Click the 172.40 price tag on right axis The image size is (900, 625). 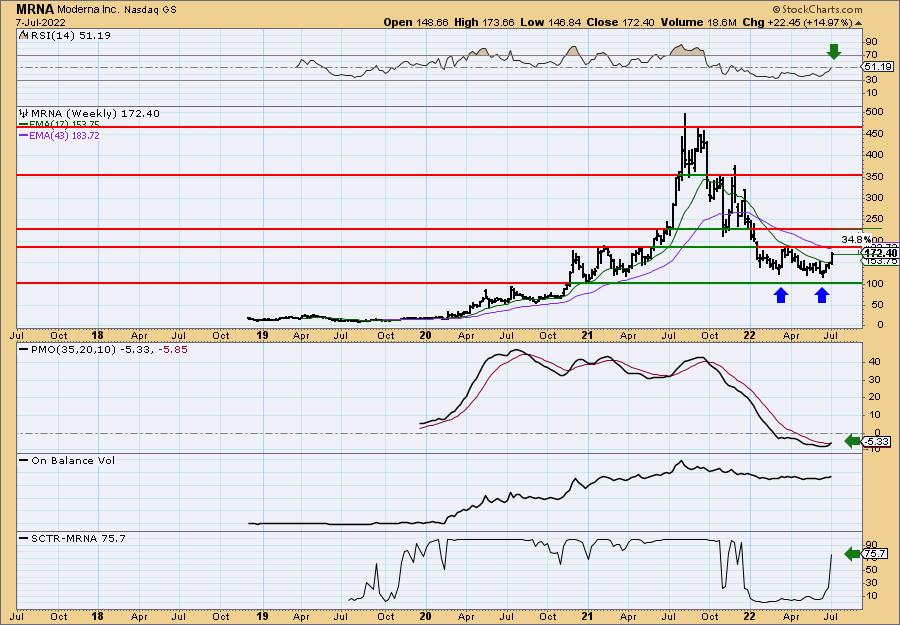(880, 253)
